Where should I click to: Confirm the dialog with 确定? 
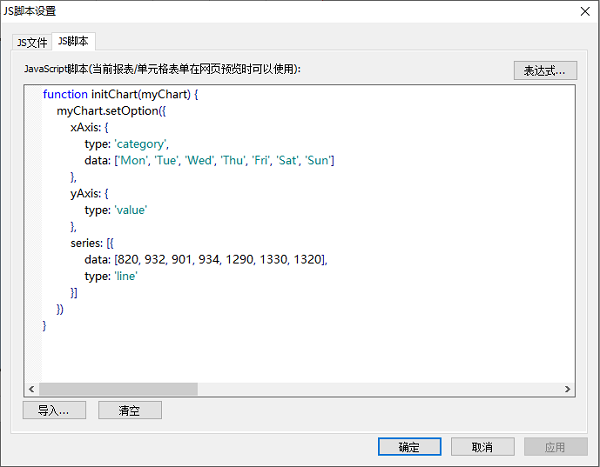[409, 447]
